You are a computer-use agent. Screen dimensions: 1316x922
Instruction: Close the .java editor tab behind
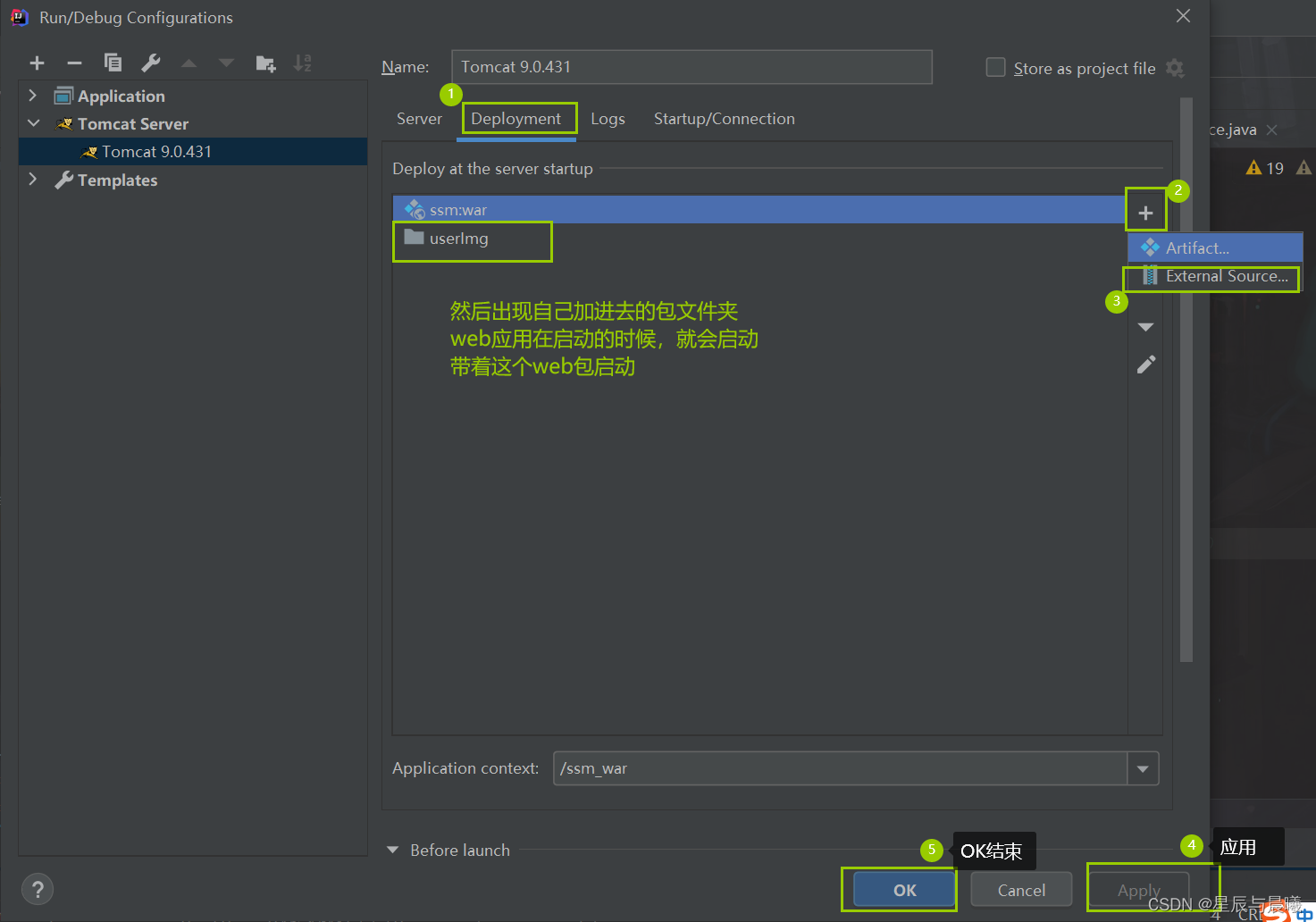click(1271, 130)
